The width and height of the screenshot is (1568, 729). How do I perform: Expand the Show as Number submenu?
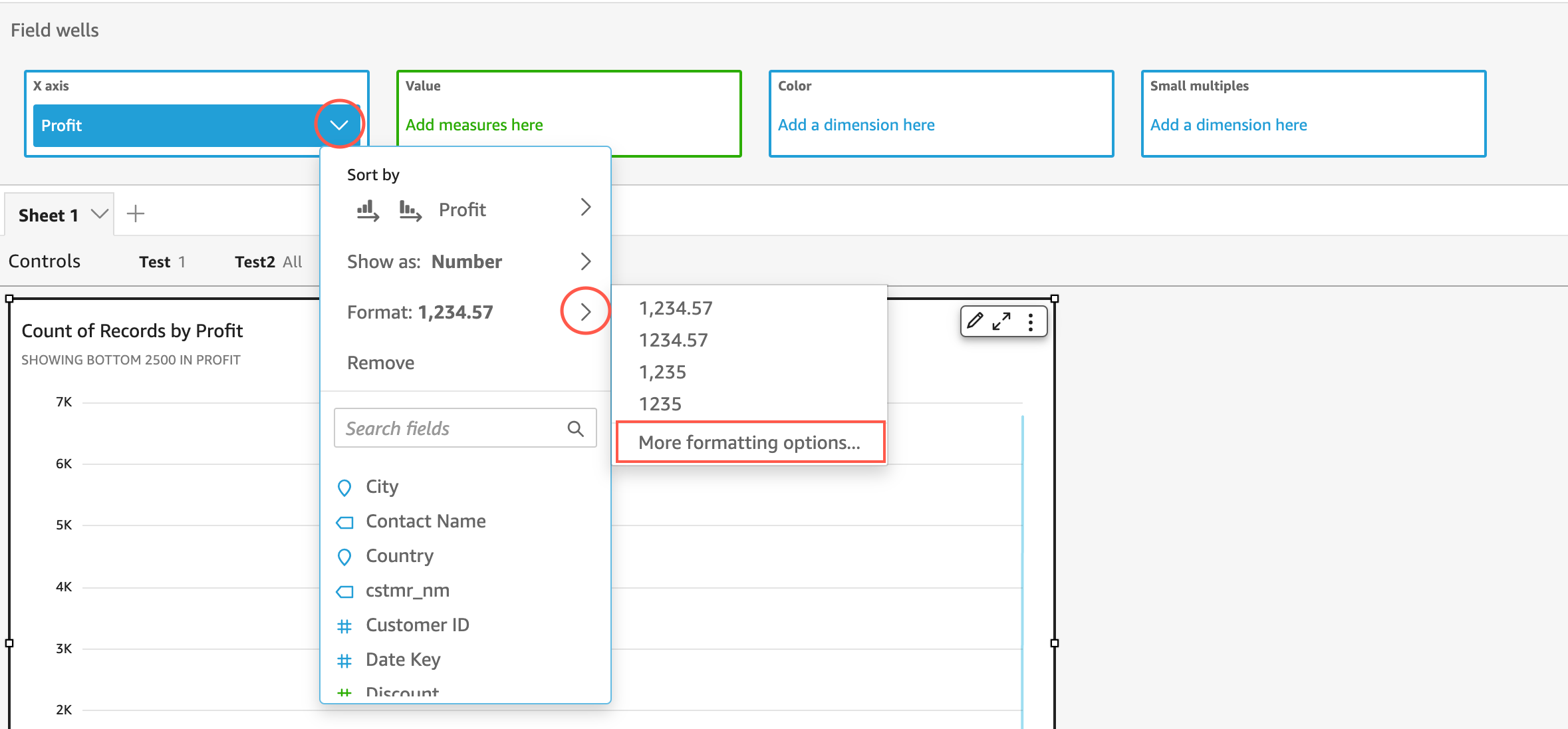pos(585,261)
